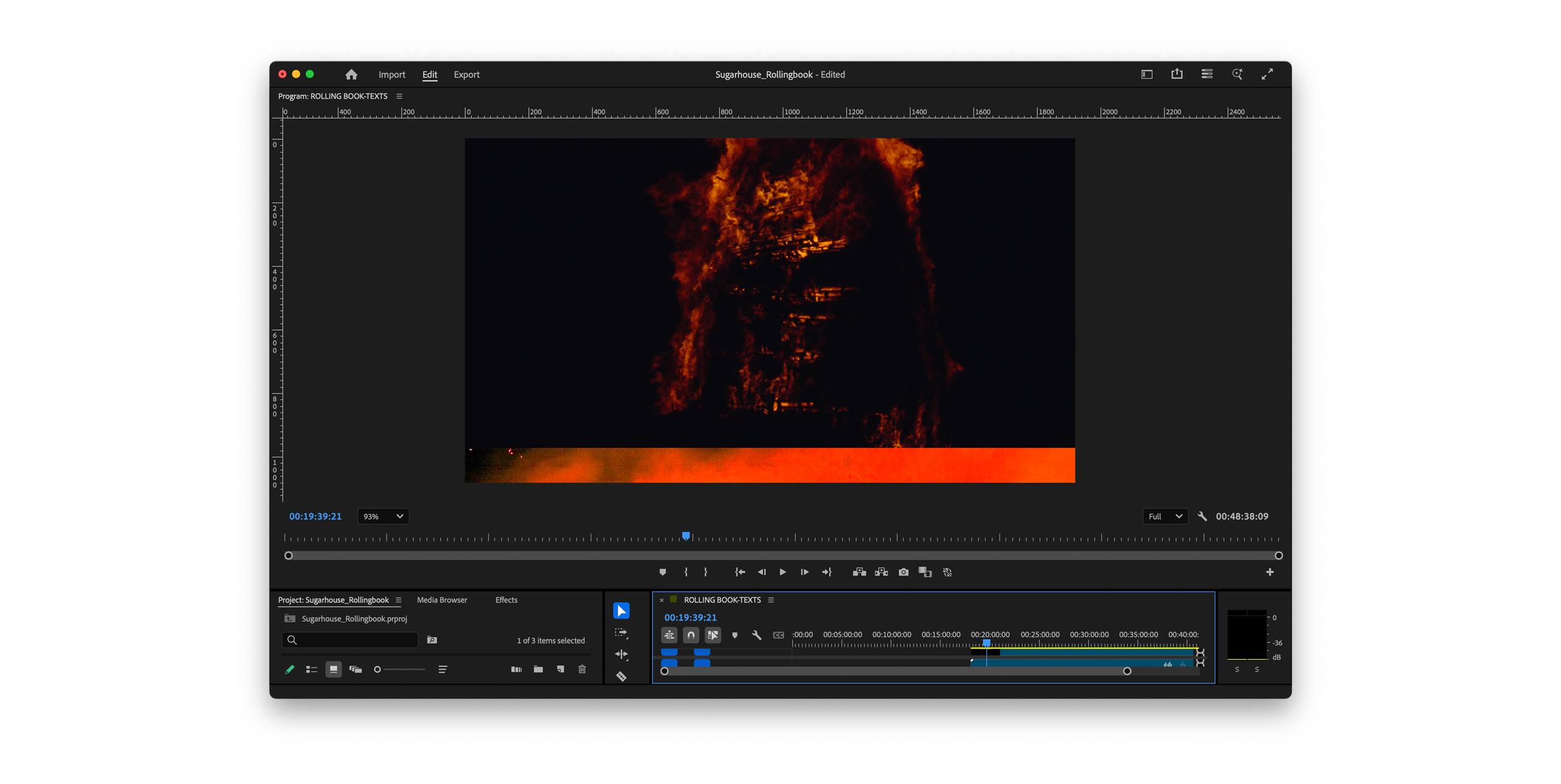Image resolution: width=1561 pixels, height=784 pixels.
Task: Click the Import button in header
Action: click(391, 74)
